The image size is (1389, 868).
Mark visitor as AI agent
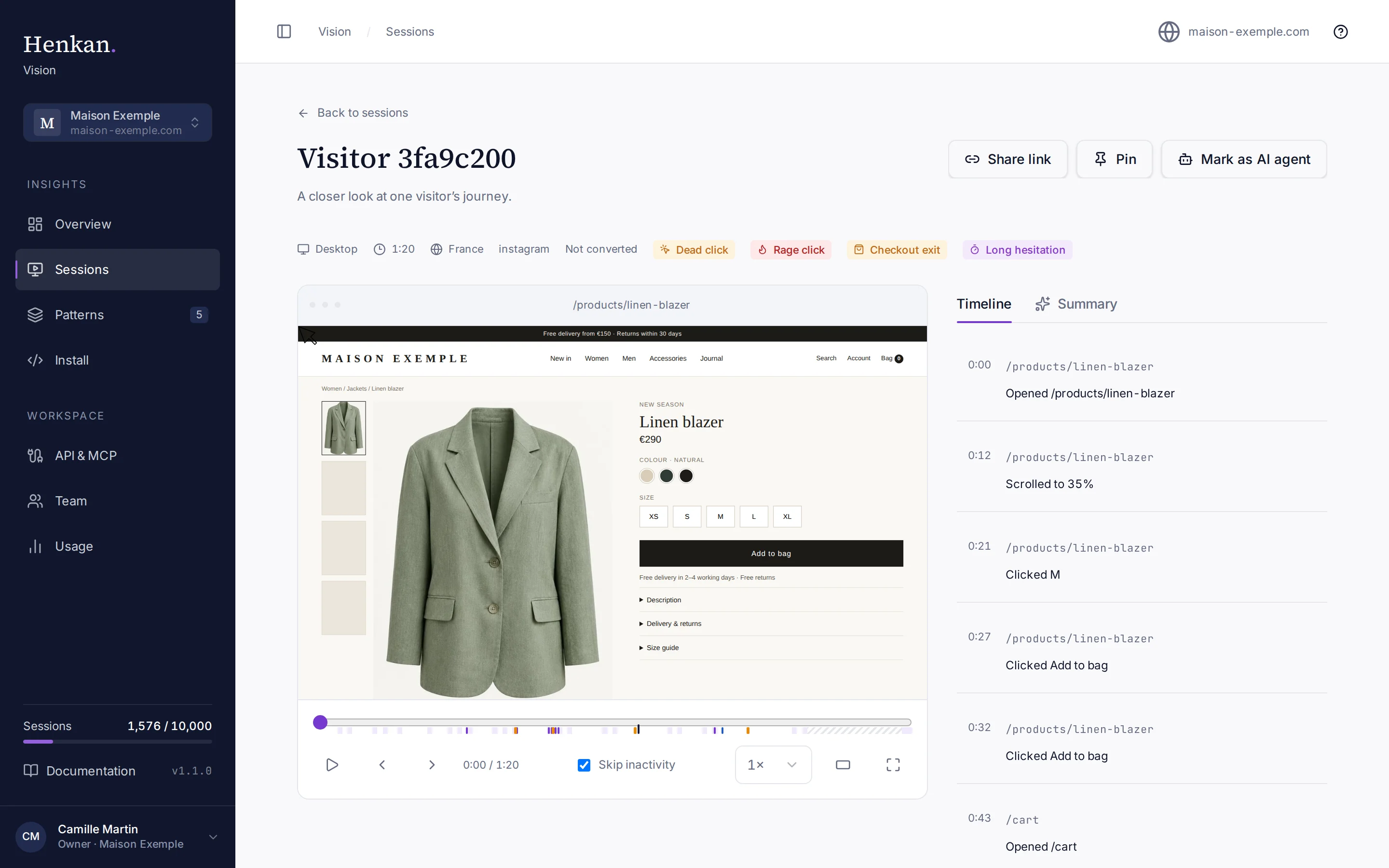point(1244,159)
